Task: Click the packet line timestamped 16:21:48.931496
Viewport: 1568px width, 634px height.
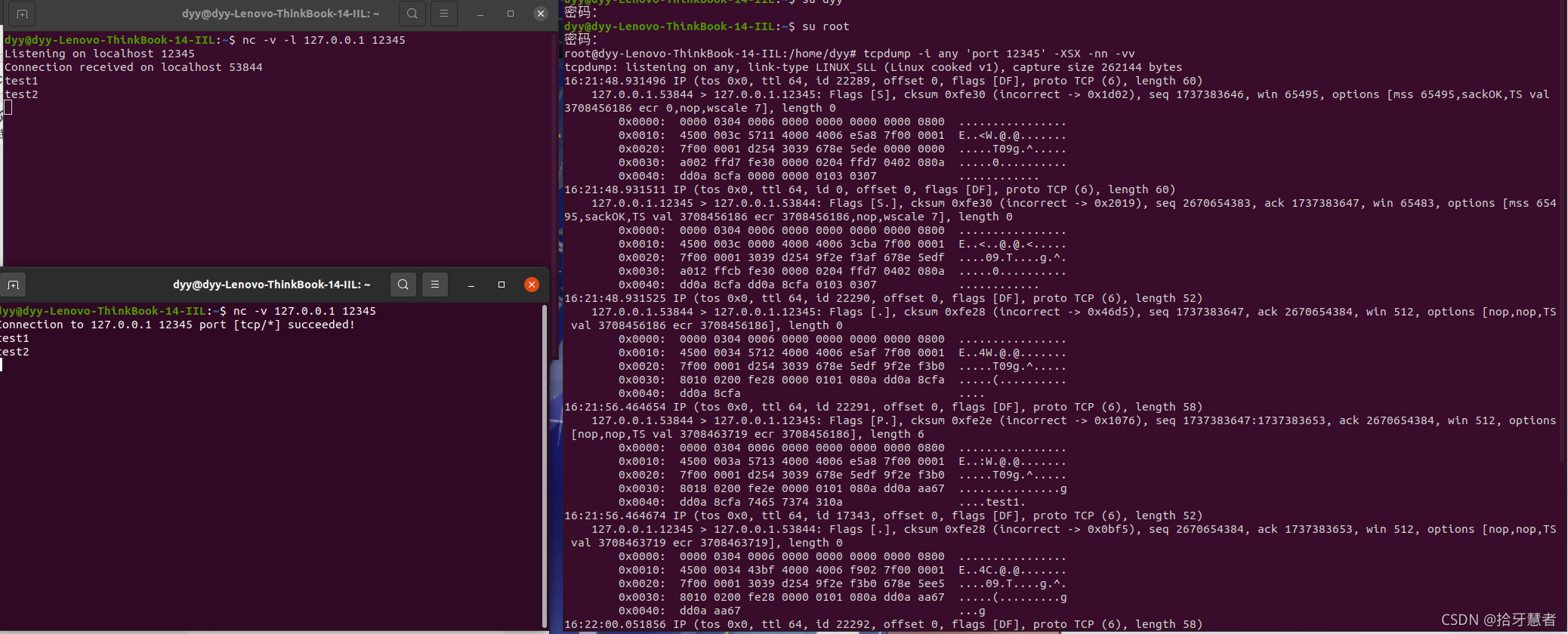Action: (883, 81)
